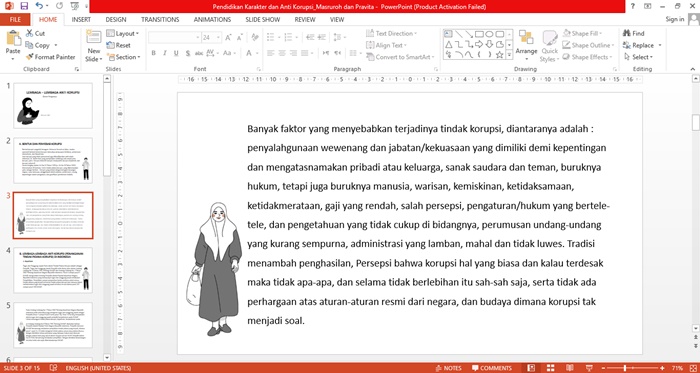Open the Layout dropdown
This screenshot has height=373, width=700.
[x=123, y=33]
